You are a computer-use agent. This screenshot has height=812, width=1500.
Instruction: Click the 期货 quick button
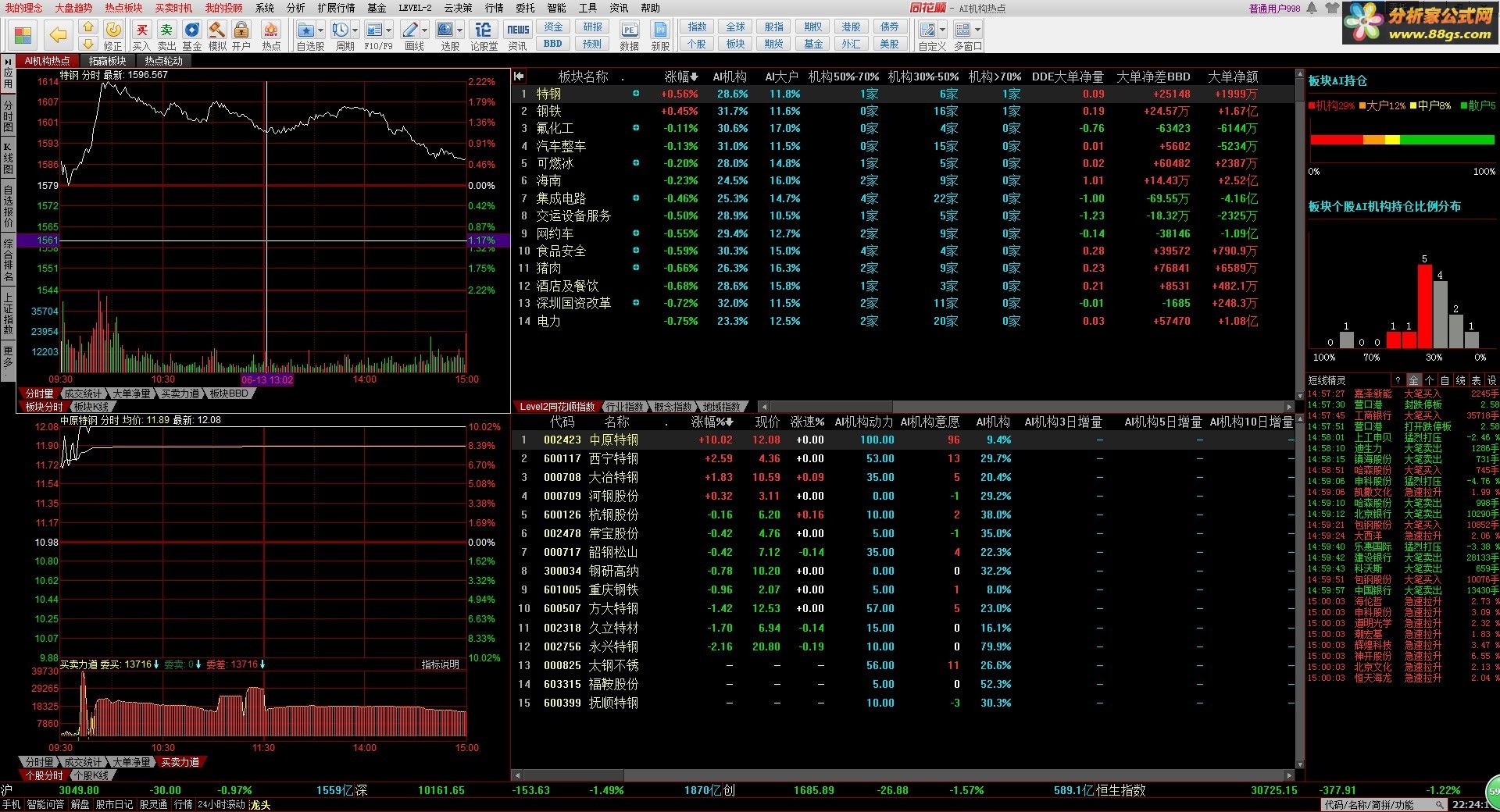click(773, 44)
